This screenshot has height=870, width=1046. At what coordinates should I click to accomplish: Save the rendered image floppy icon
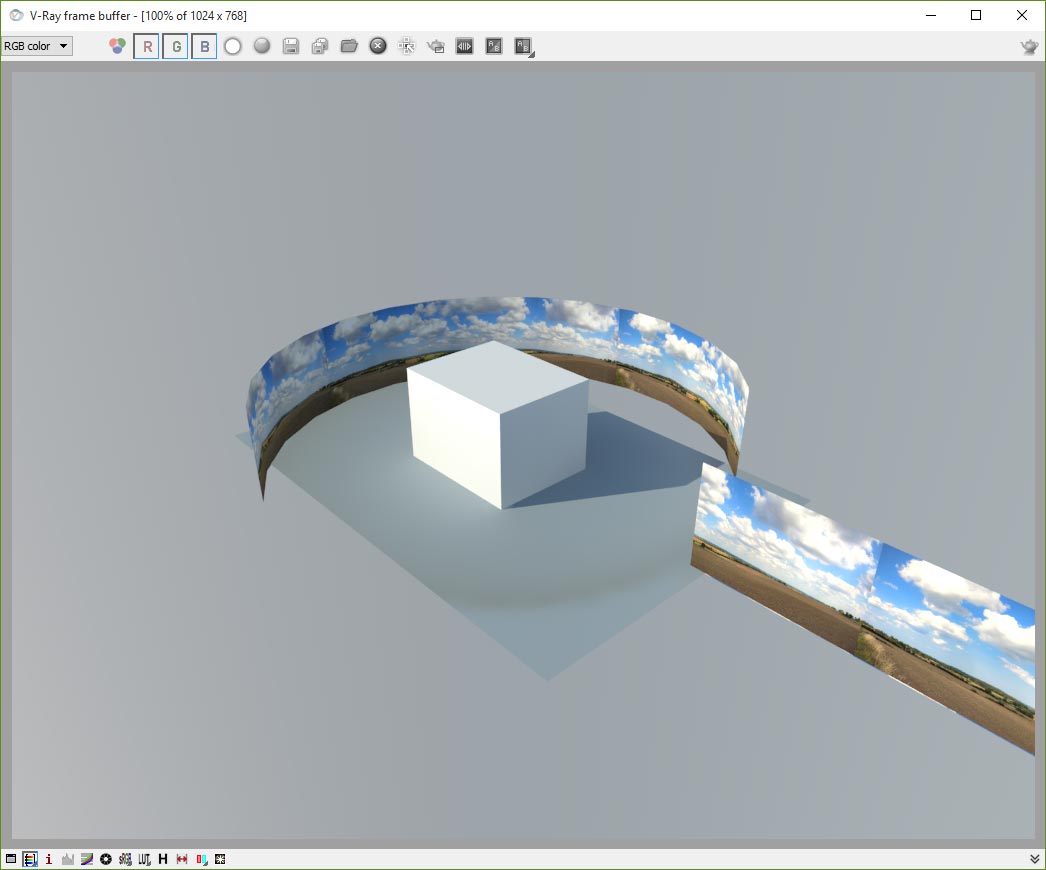click(291, 46)
